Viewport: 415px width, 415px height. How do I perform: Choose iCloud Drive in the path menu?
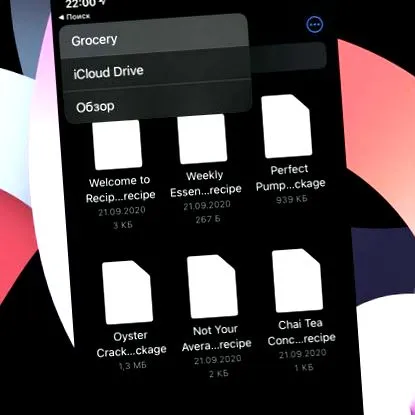click(x=156, y=71)
